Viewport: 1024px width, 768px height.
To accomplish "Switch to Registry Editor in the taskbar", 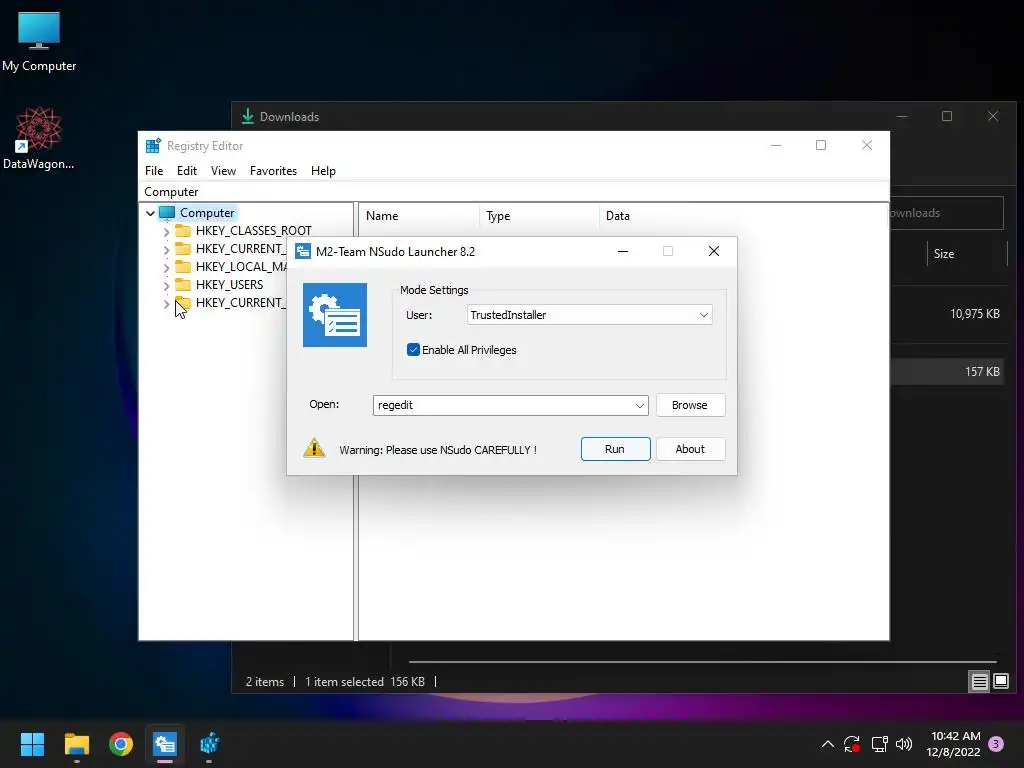I will [x=209, y=744].
